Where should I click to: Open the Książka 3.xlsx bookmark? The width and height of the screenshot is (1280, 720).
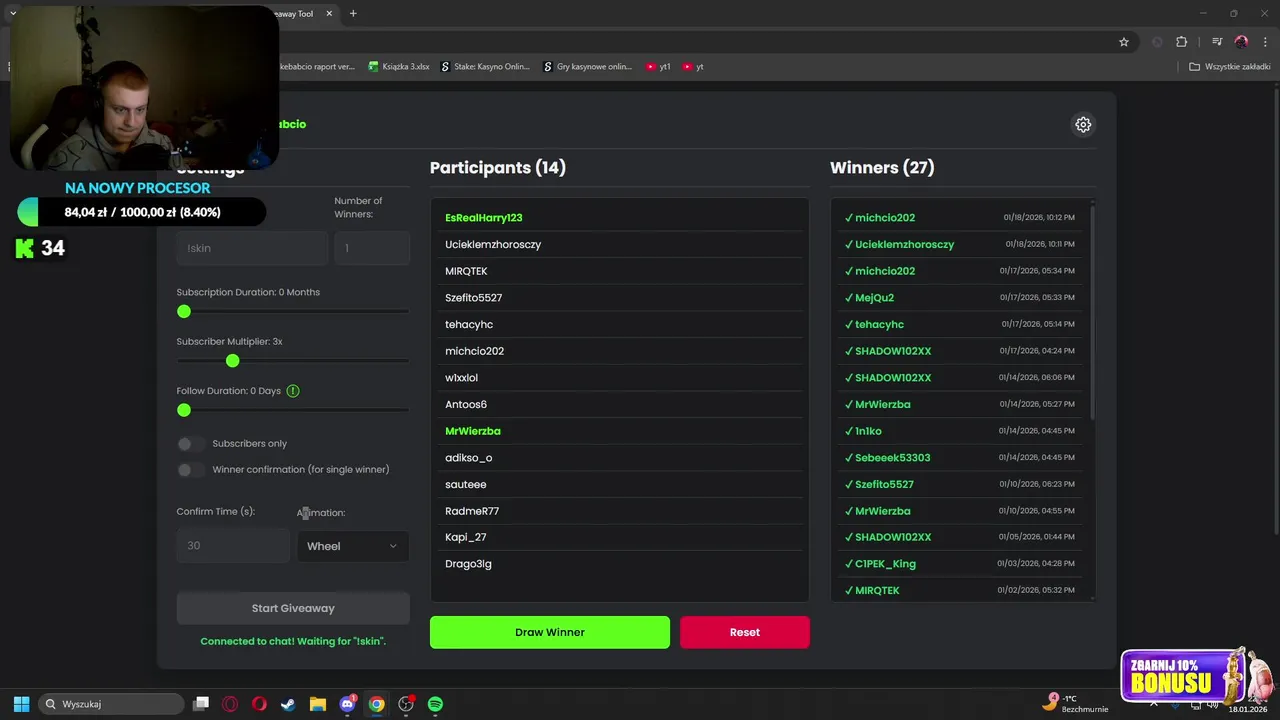coord(399,67)
